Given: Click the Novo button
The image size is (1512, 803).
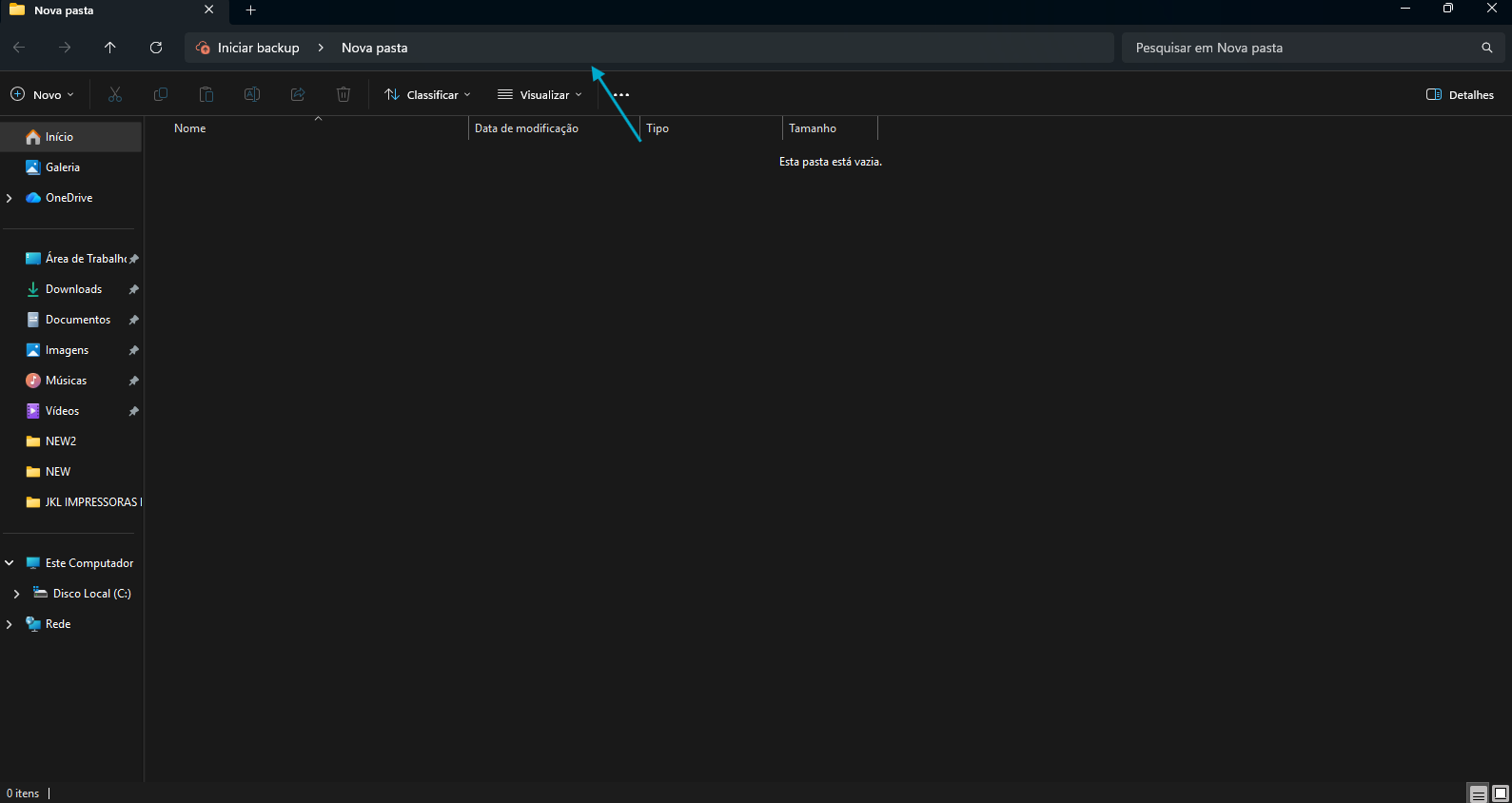Looking at the screenshot, I should (43, 94).
